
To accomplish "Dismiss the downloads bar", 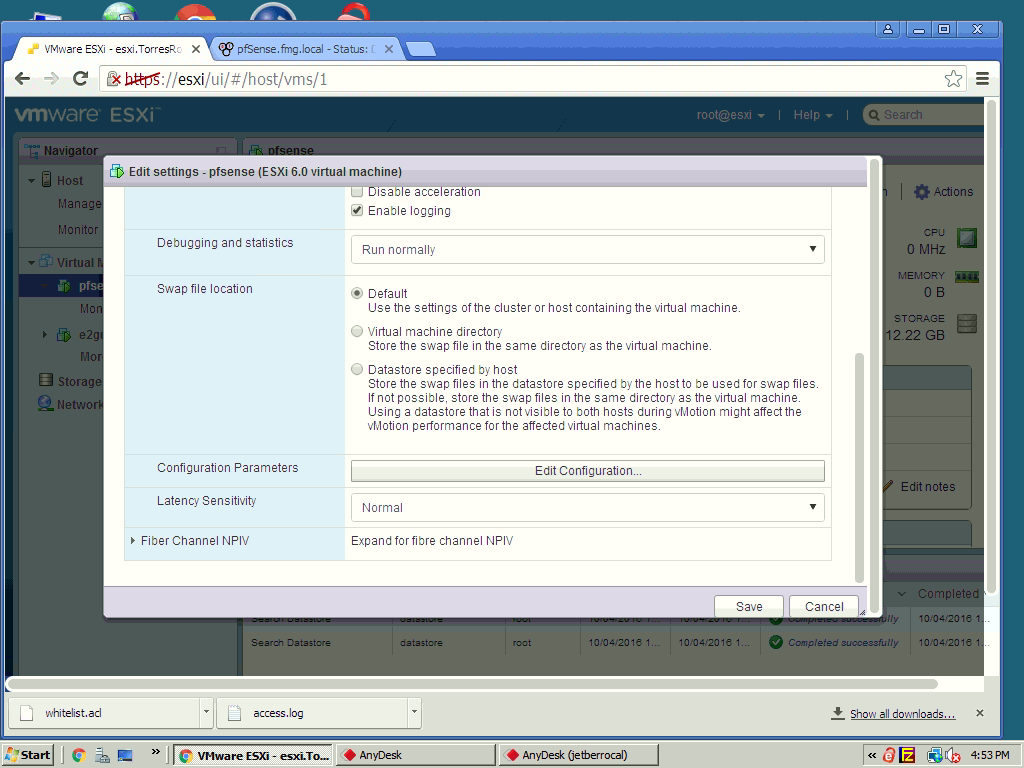I will point(980,713).
